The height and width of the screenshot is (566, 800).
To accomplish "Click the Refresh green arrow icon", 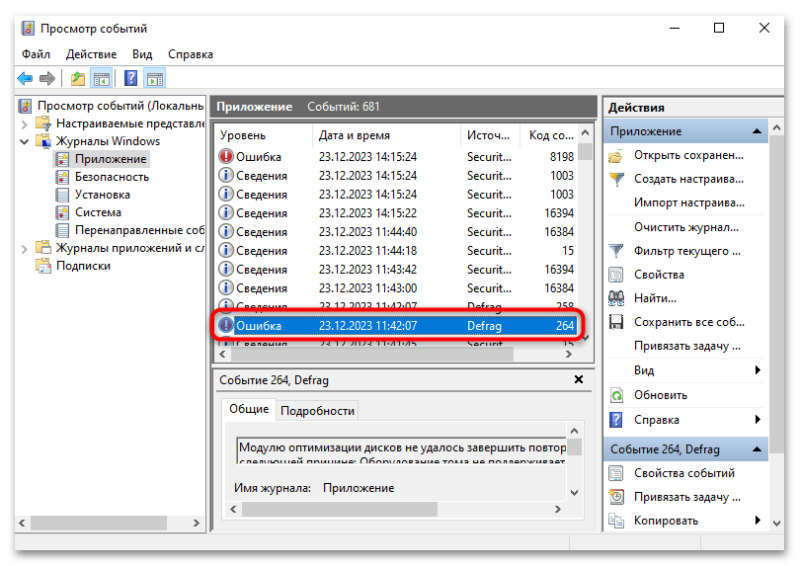I will (x=616, y=395).
